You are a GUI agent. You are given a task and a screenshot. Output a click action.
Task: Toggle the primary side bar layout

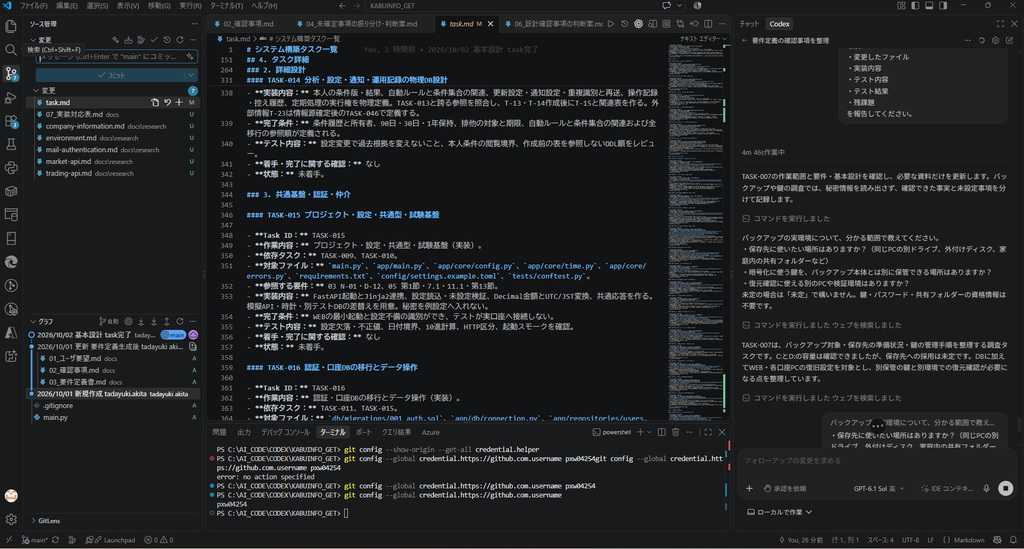pos(915,5)
